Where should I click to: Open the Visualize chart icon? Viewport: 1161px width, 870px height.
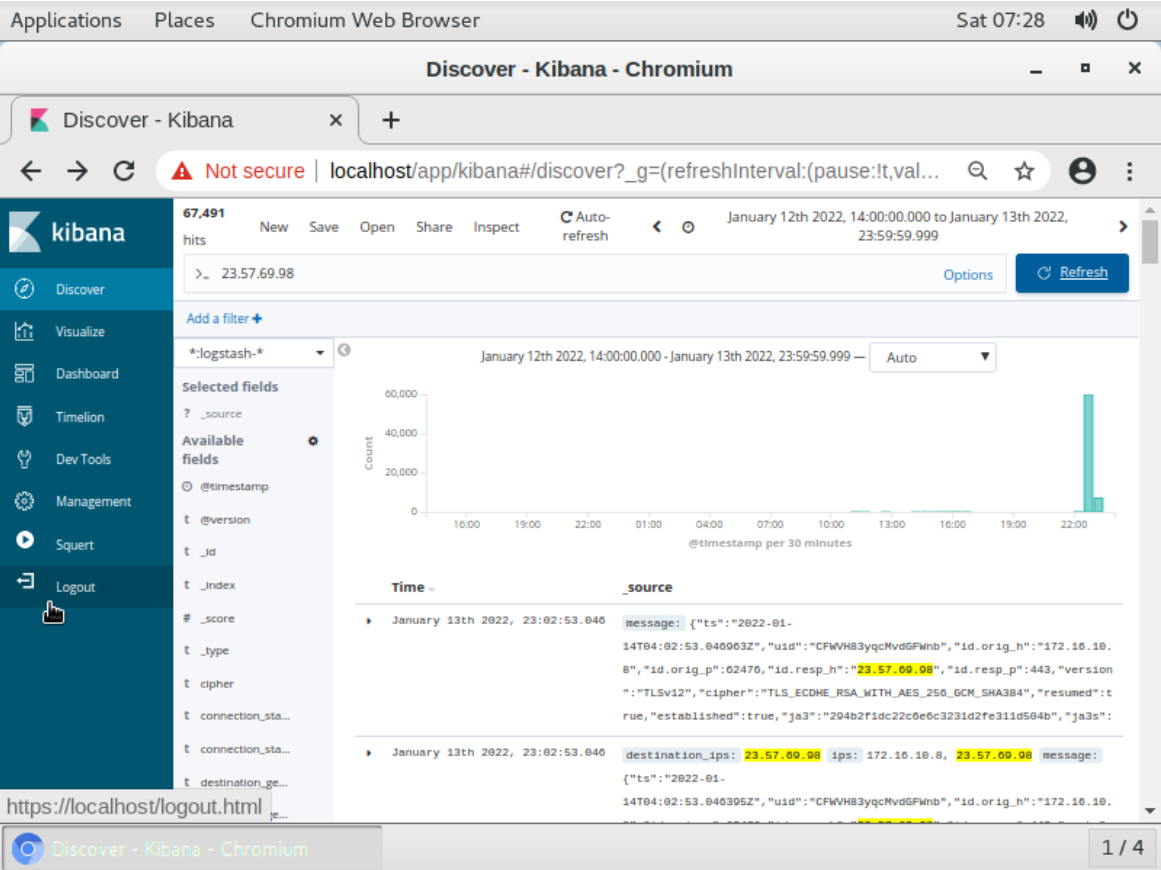24,331
